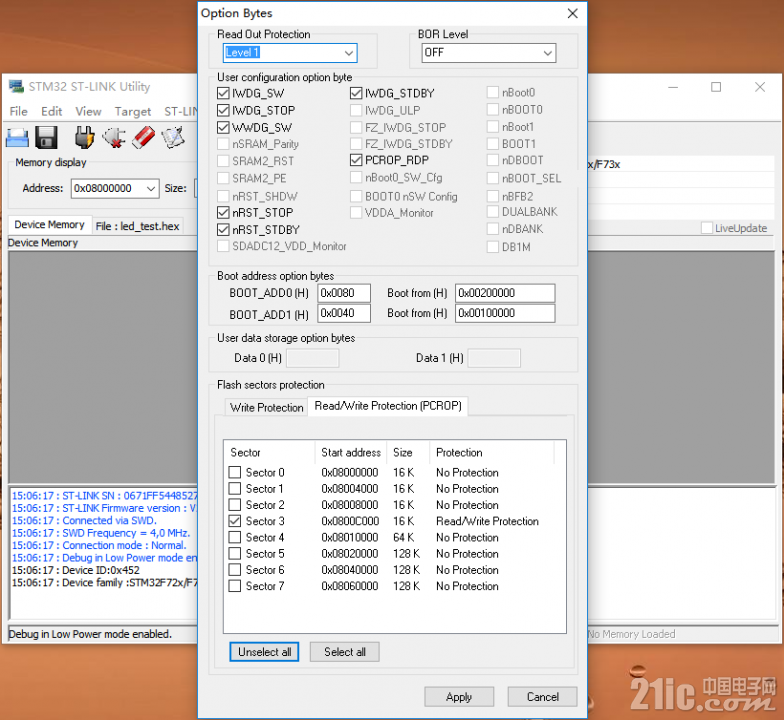Image resolution: width=784 pixels, height=720 pixels.
Task: Click the Open file toolbar icon
Action: (18, 138)
